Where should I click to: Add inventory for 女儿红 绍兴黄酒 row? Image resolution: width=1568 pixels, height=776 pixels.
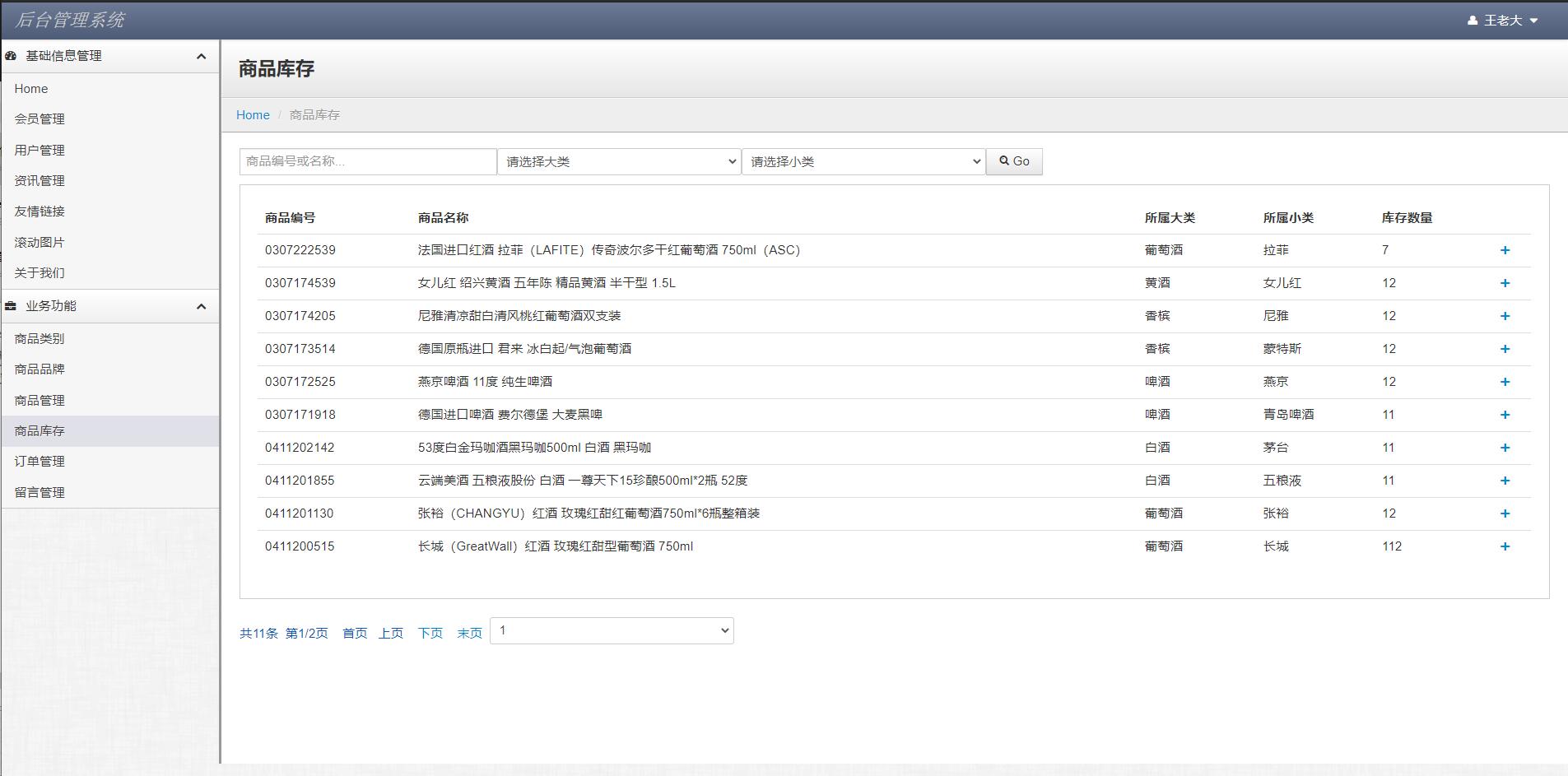coord(1505,283)
